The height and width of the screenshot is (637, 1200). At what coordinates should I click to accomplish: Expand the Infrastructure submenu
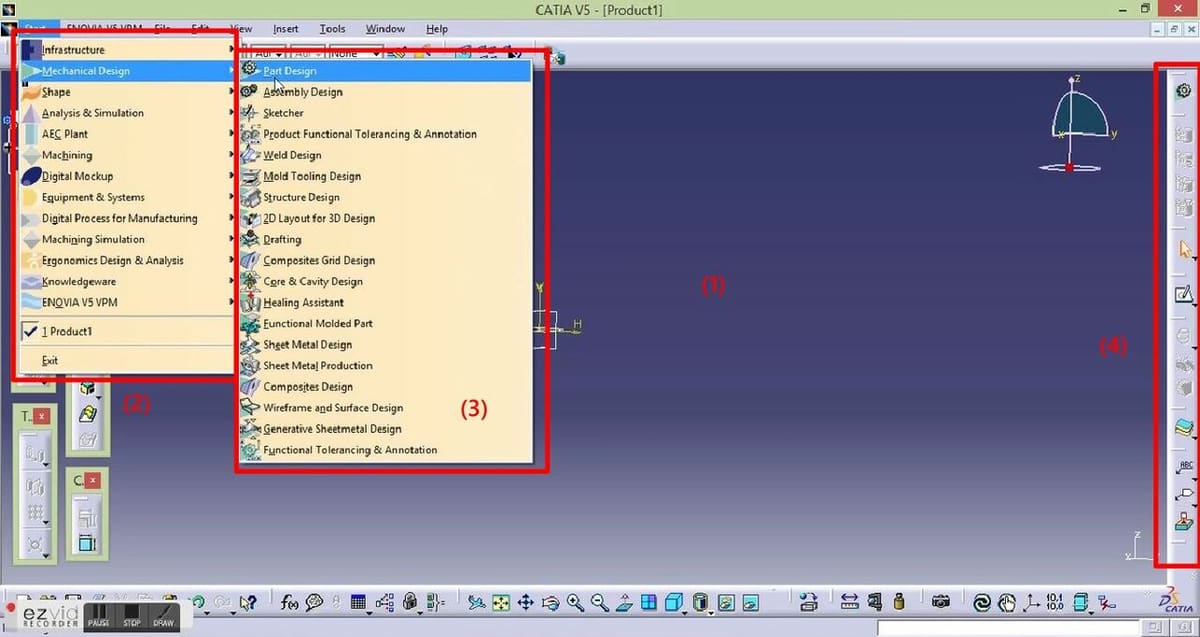[x=127, y=50]
